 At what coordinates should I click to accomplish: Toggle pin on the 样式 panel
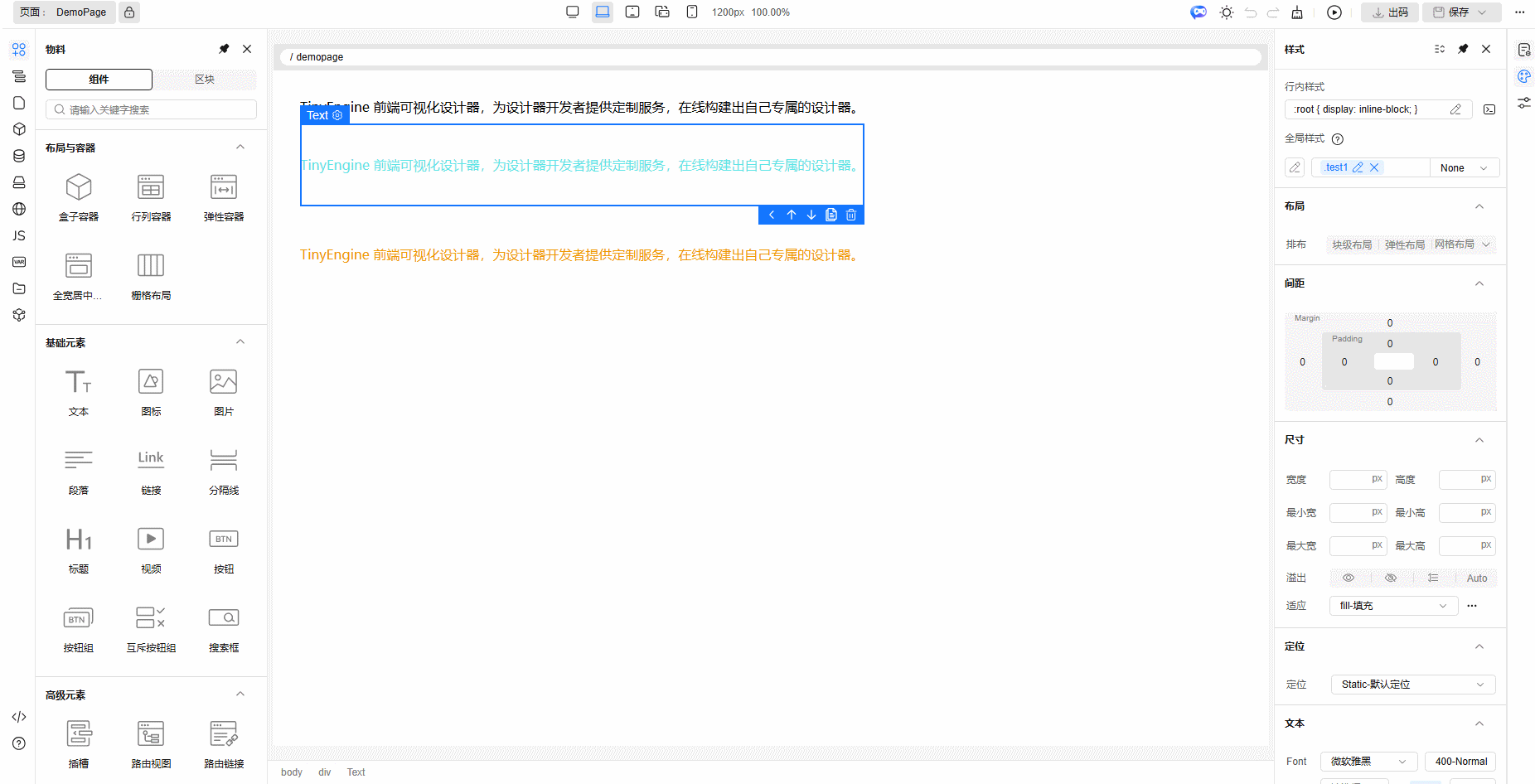pyautogui.click(x=1463, y=49)
